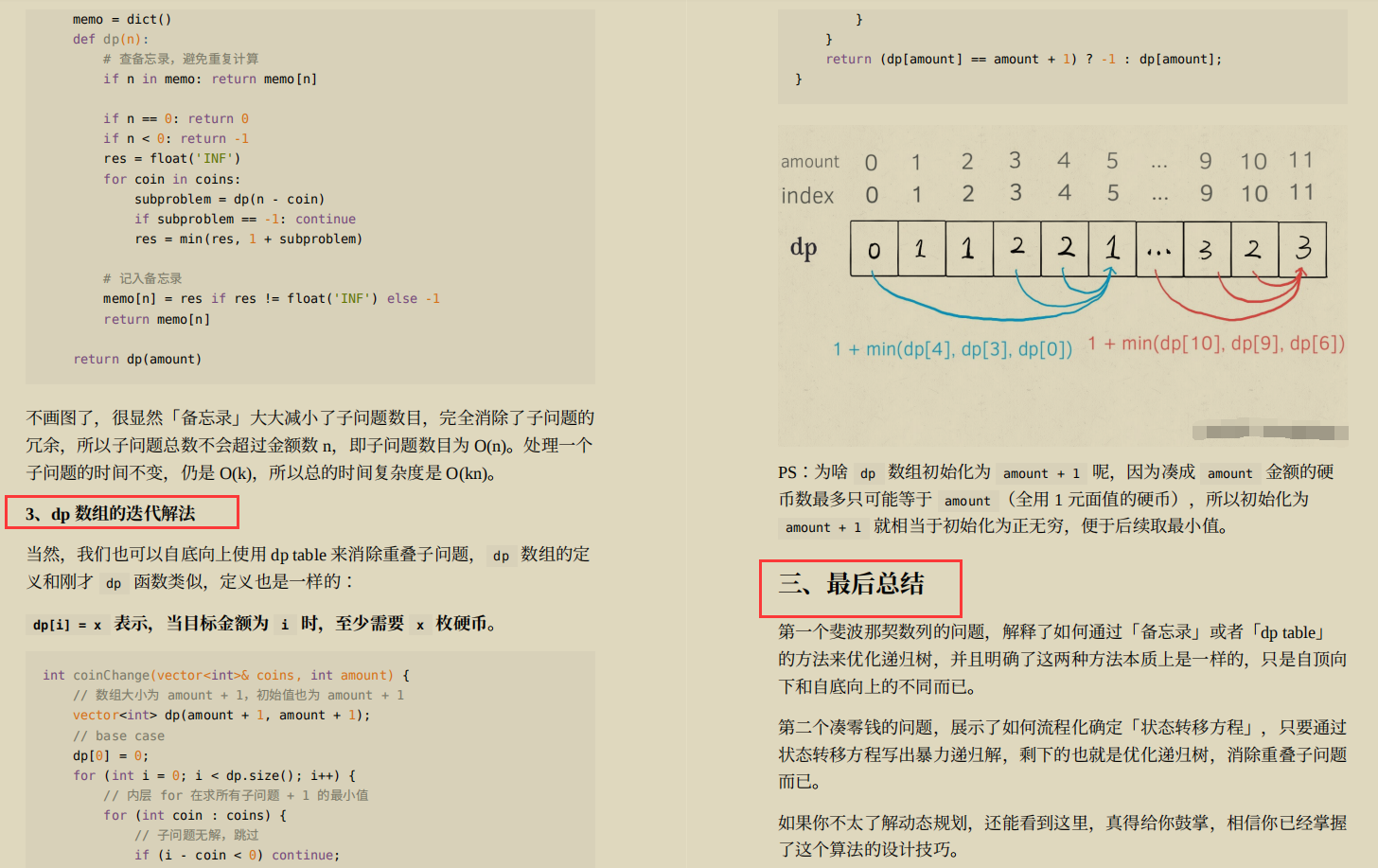This screenshot has height=868, width=1378.
Task: Click the paragraph beginning "不画图了，很显然"
Action: coord(310,445)
